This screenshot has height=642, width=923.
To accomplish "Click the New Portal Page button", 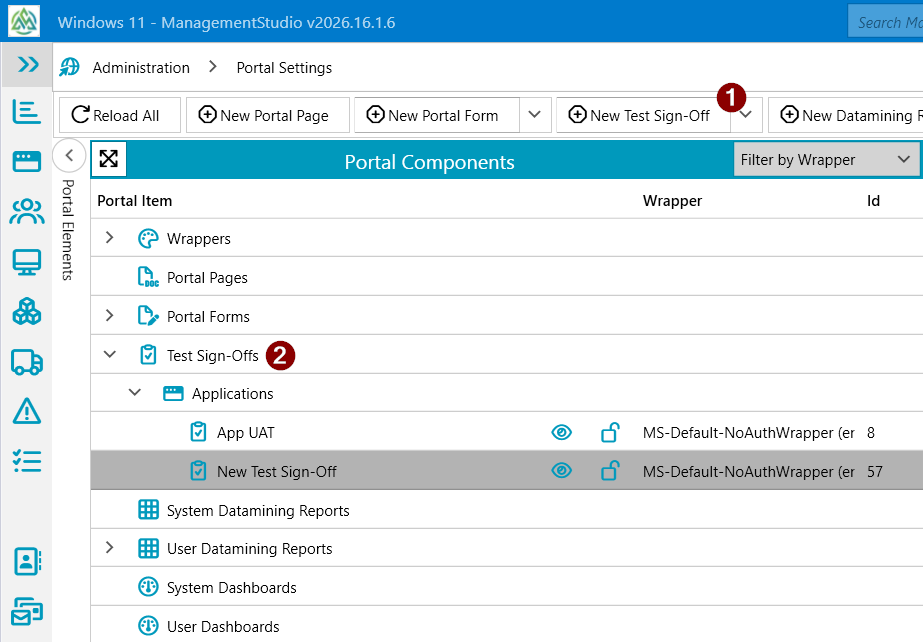I will [x=268, y=115].
